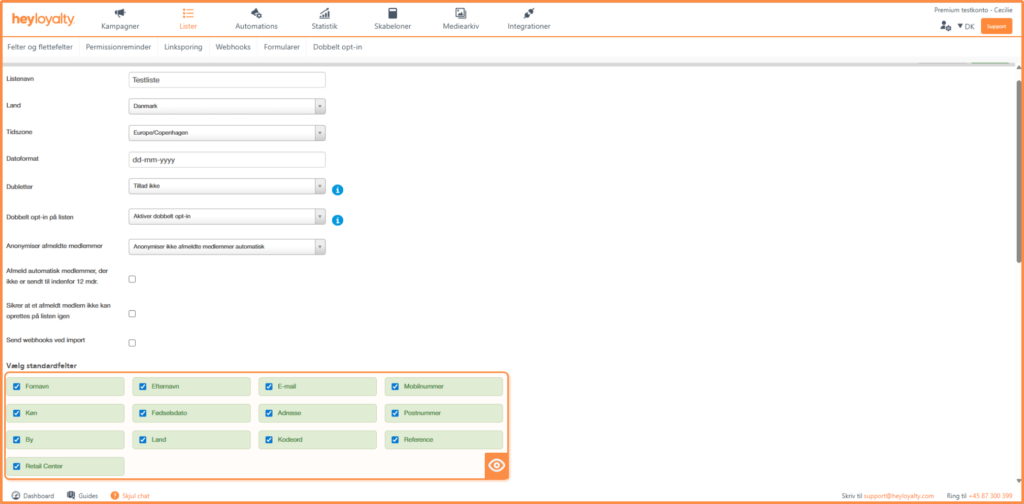Switch to the Webhooks tab
Image resolution: width=1024 pixels, height=504 pixels.
click(x=233, y=46)
